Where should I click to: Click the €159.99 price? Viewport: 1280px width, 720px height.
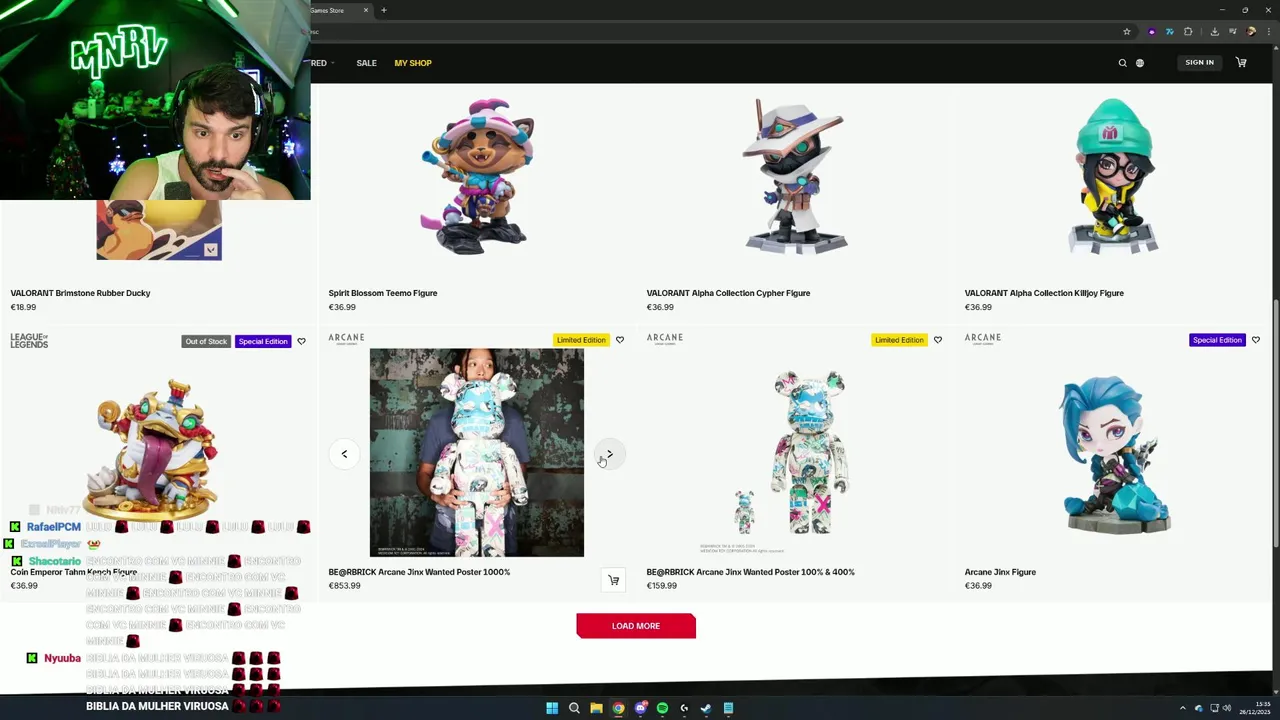pyautogui.click(x=661, y=586)
